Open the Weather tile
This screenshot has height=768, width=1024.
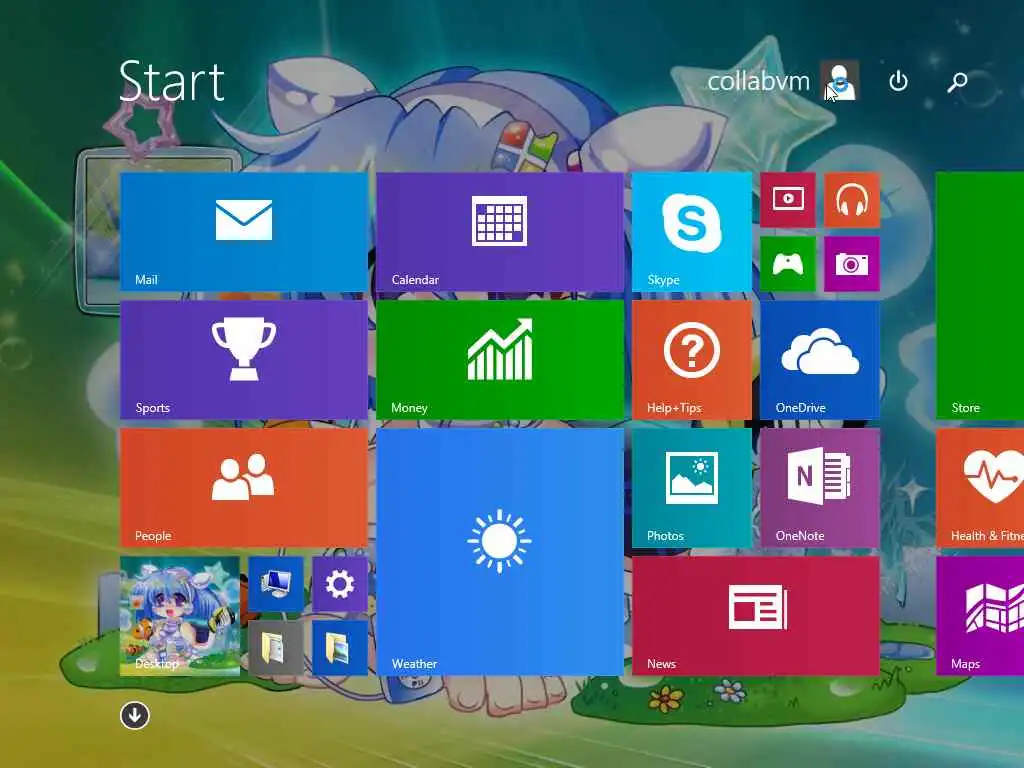[500, 552]
